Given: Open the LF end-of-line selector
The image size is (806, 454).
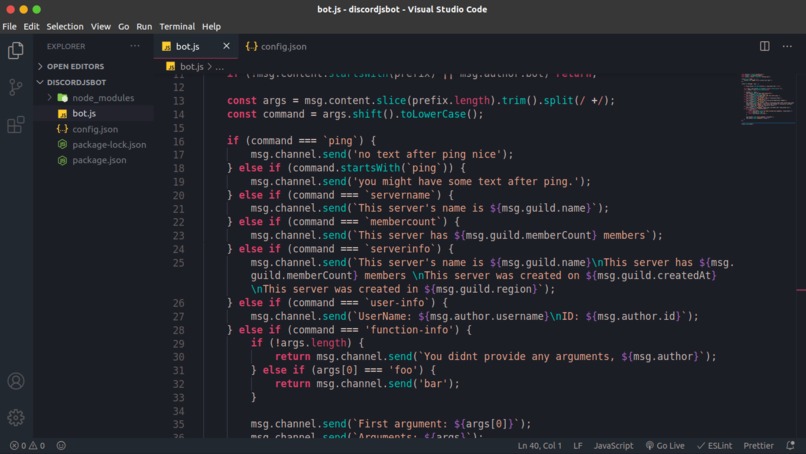Looking at the screenshot, I should (578, 446).
